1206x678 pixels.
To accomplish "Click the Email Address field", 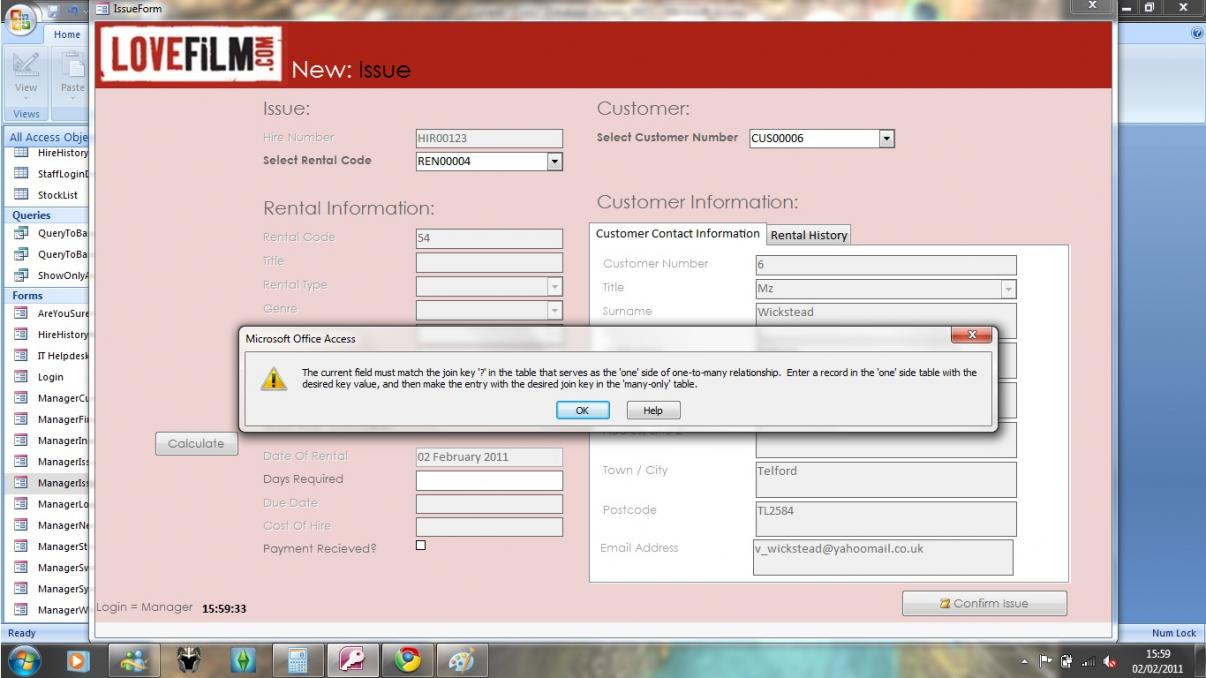I will click(x=883, y=557).
